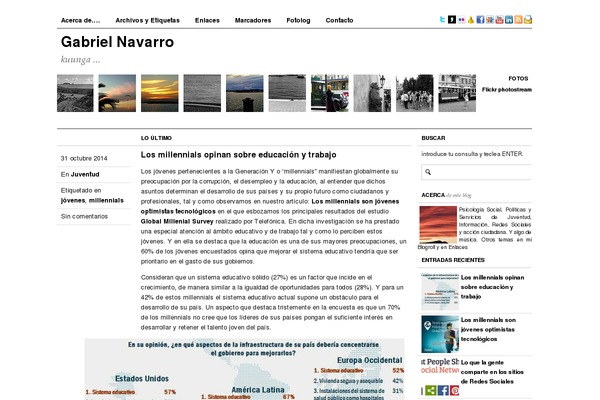Click the yellow bell-shaped social icon
Viewport: 600px width, 400px height.
click(x=471, y=20)
